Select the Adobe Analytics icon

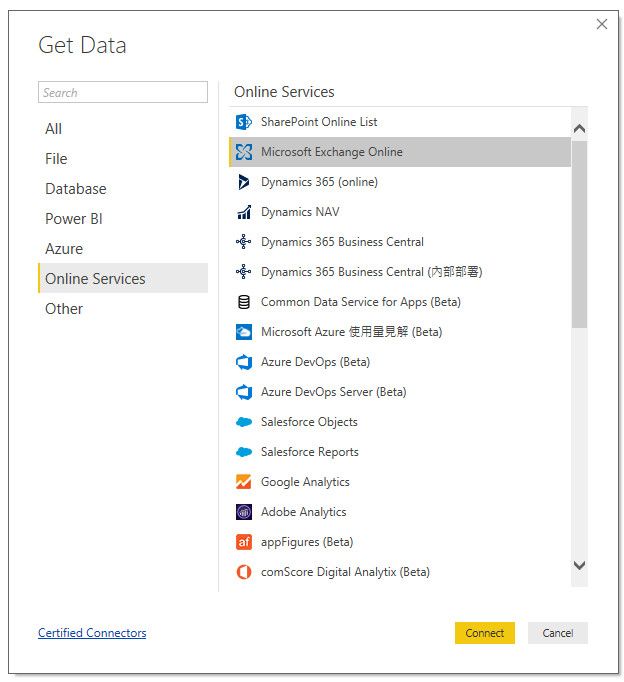(x=243, y=512)
